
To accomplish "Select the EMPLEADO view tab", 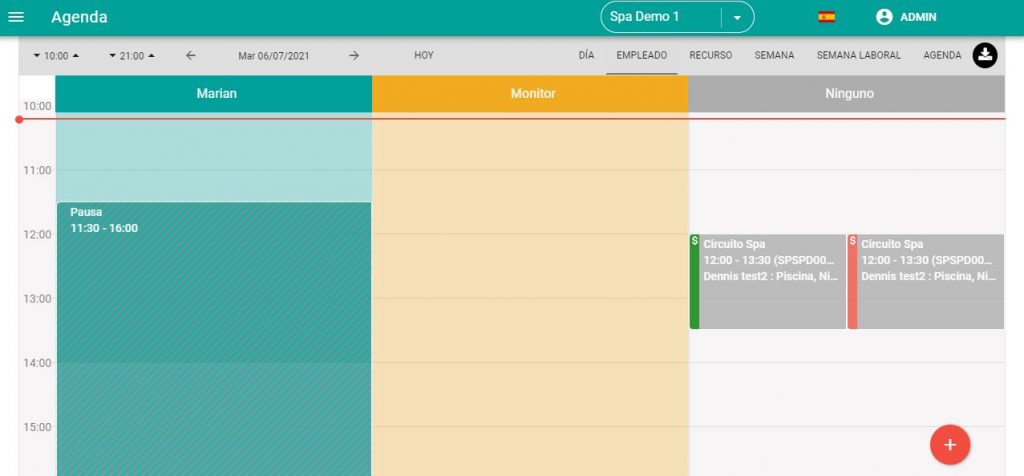I will pyautogui.click(x=641, y=56).
